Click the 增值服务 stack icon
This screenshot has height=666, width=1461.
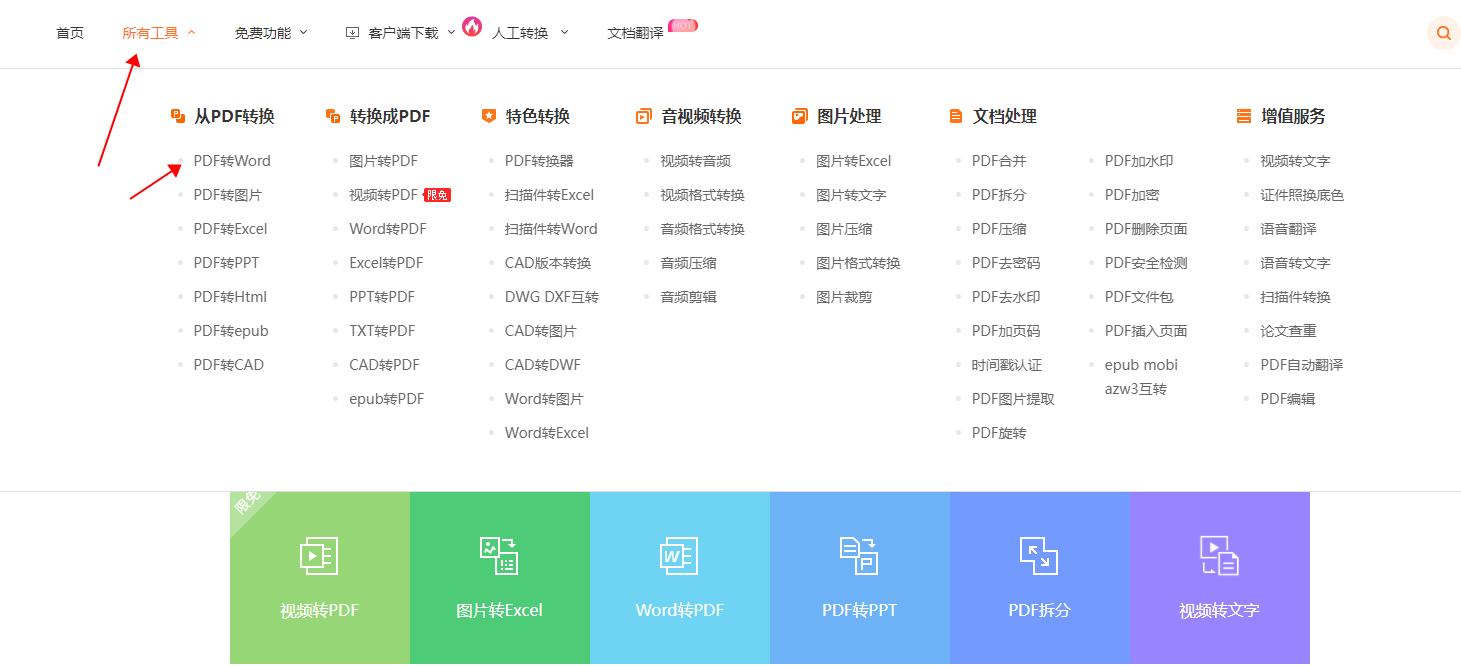click(1244, 116)
